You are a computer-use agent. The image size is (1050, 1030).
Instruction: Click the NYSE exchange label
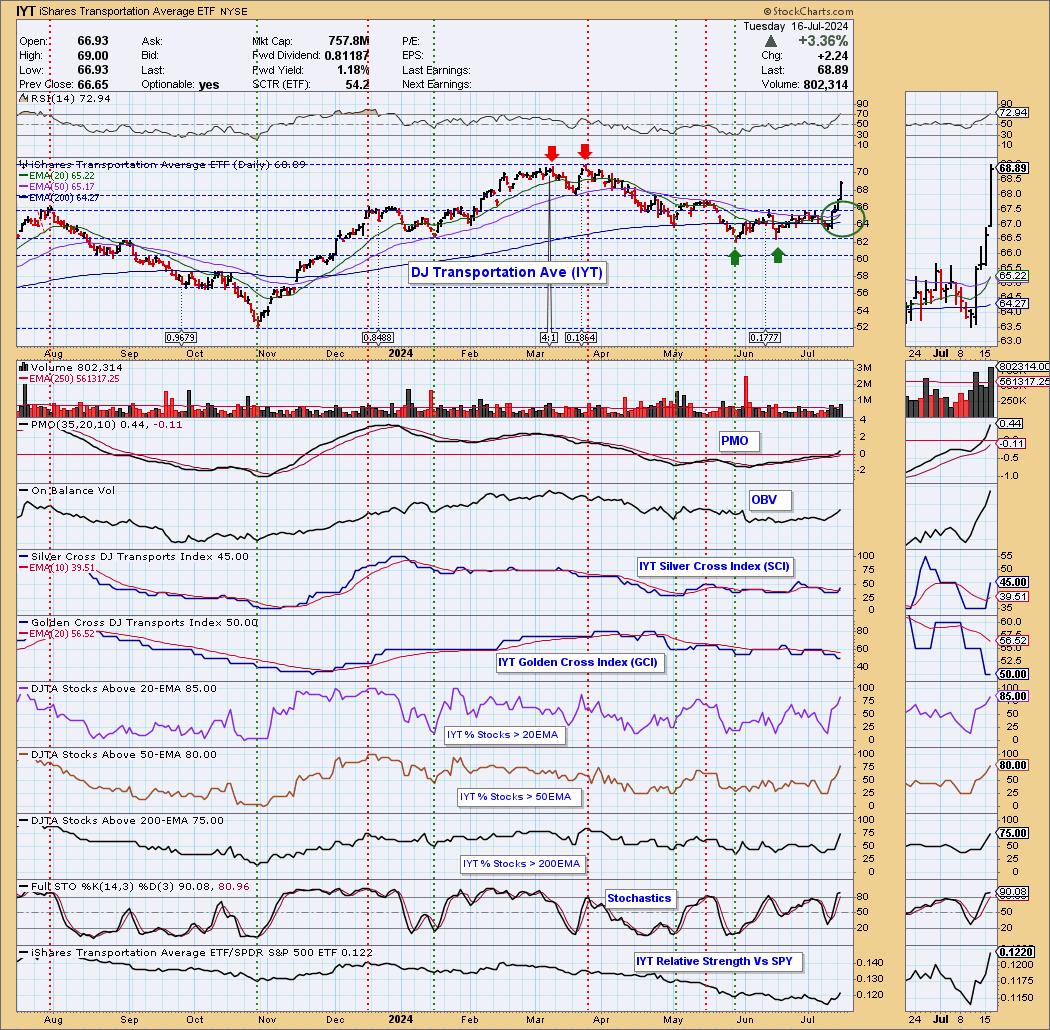(233, 11)
